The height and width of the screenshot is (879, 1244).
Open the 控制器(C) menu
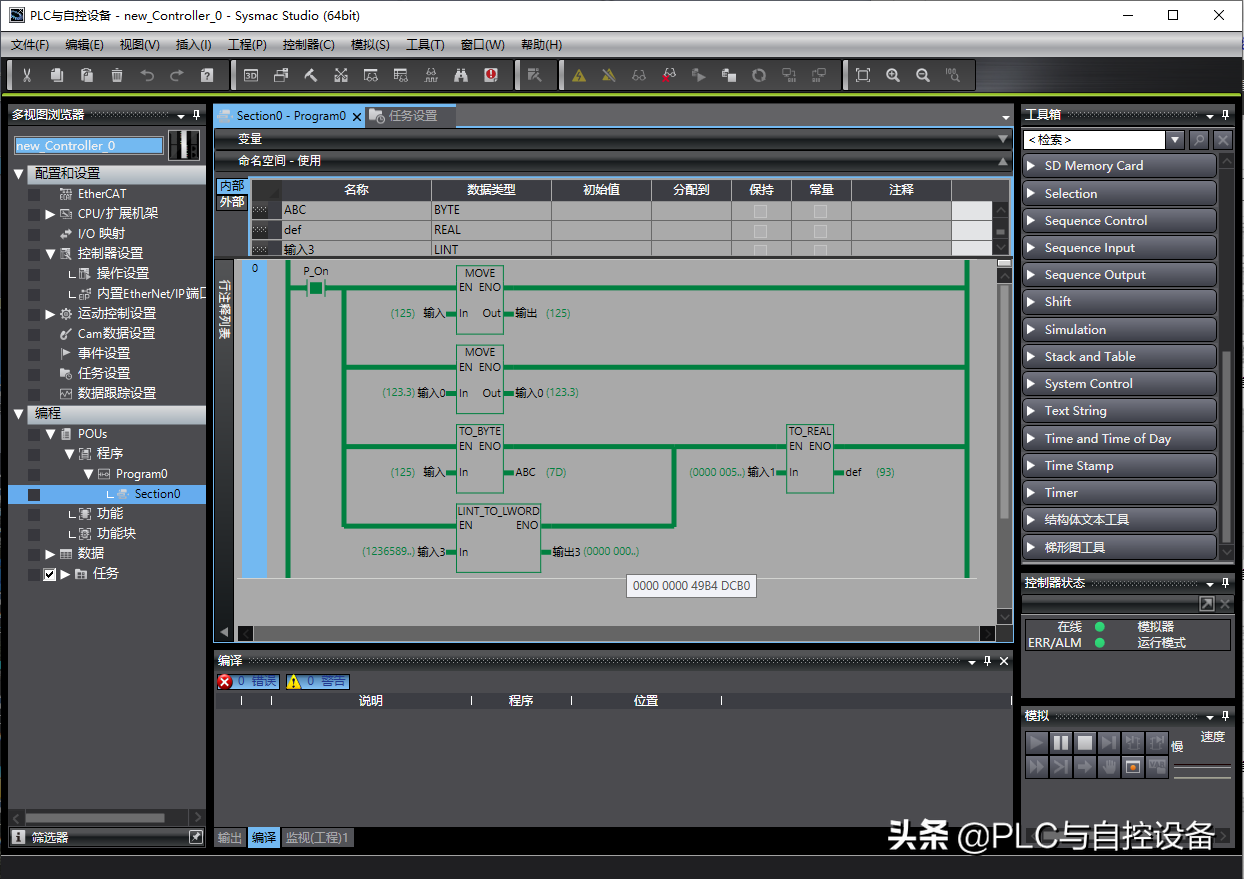coord(308,45)
